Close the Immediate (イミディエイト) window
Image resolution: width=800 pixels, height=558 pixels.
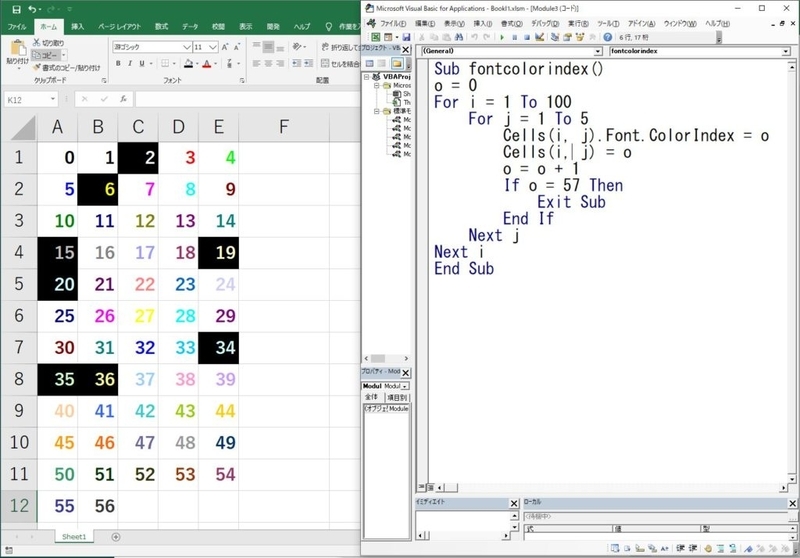514,503
